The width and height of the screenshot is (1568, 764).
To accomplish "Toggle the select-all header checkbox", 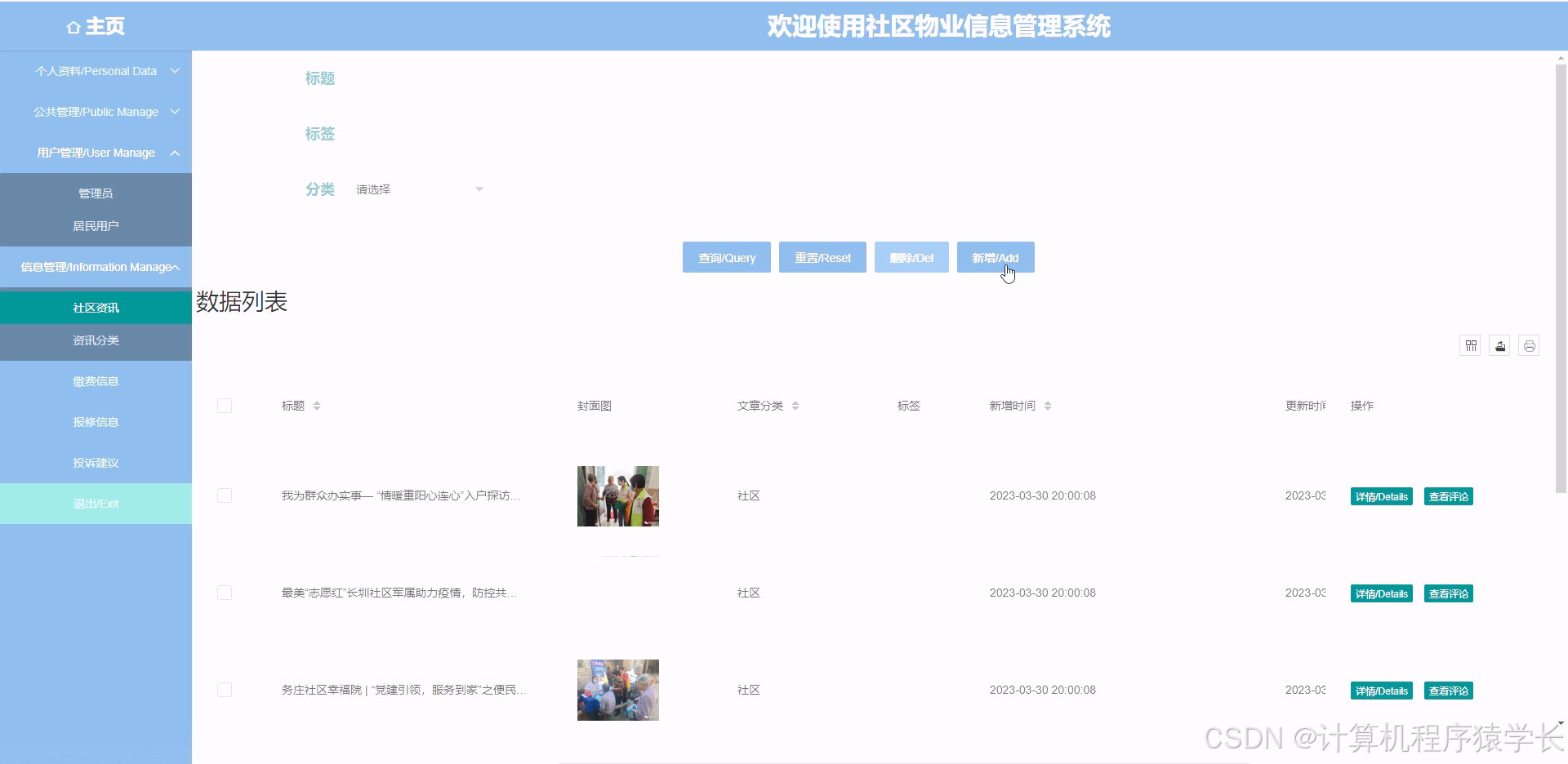I will (225, 406).
